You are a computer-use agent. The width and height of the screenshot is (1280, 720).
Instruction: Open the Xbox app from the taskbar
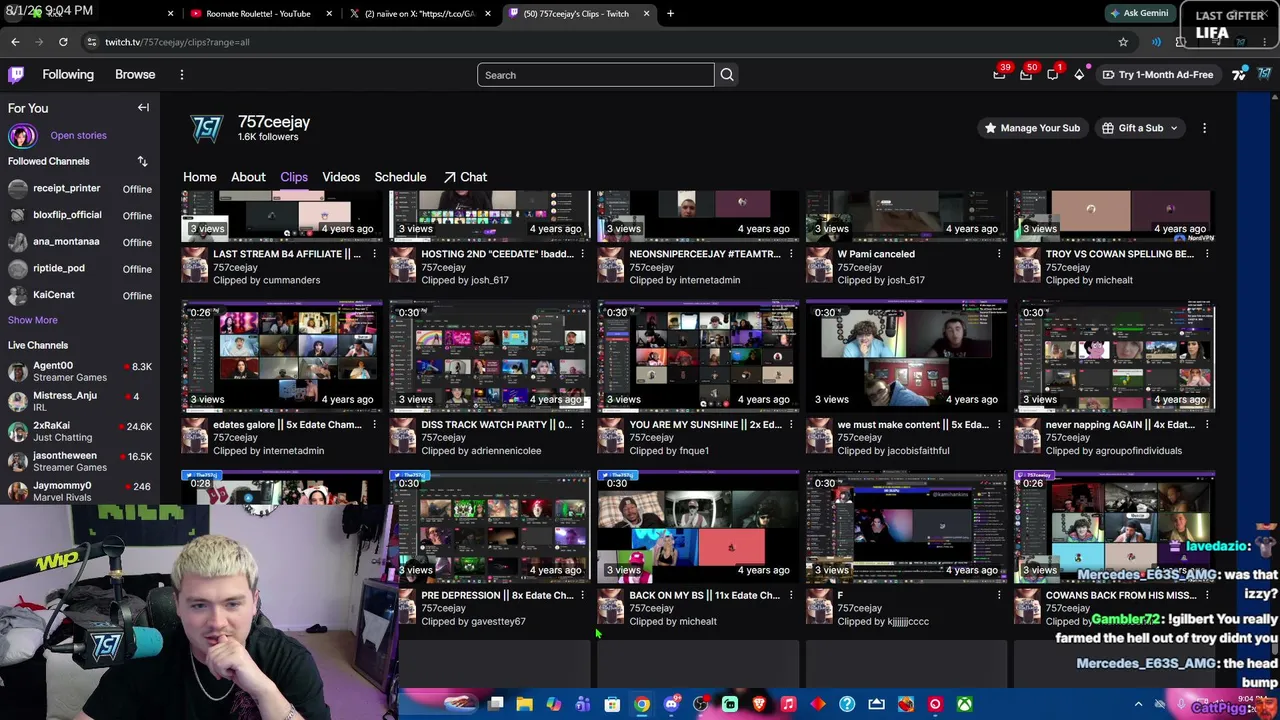[964, 705]
